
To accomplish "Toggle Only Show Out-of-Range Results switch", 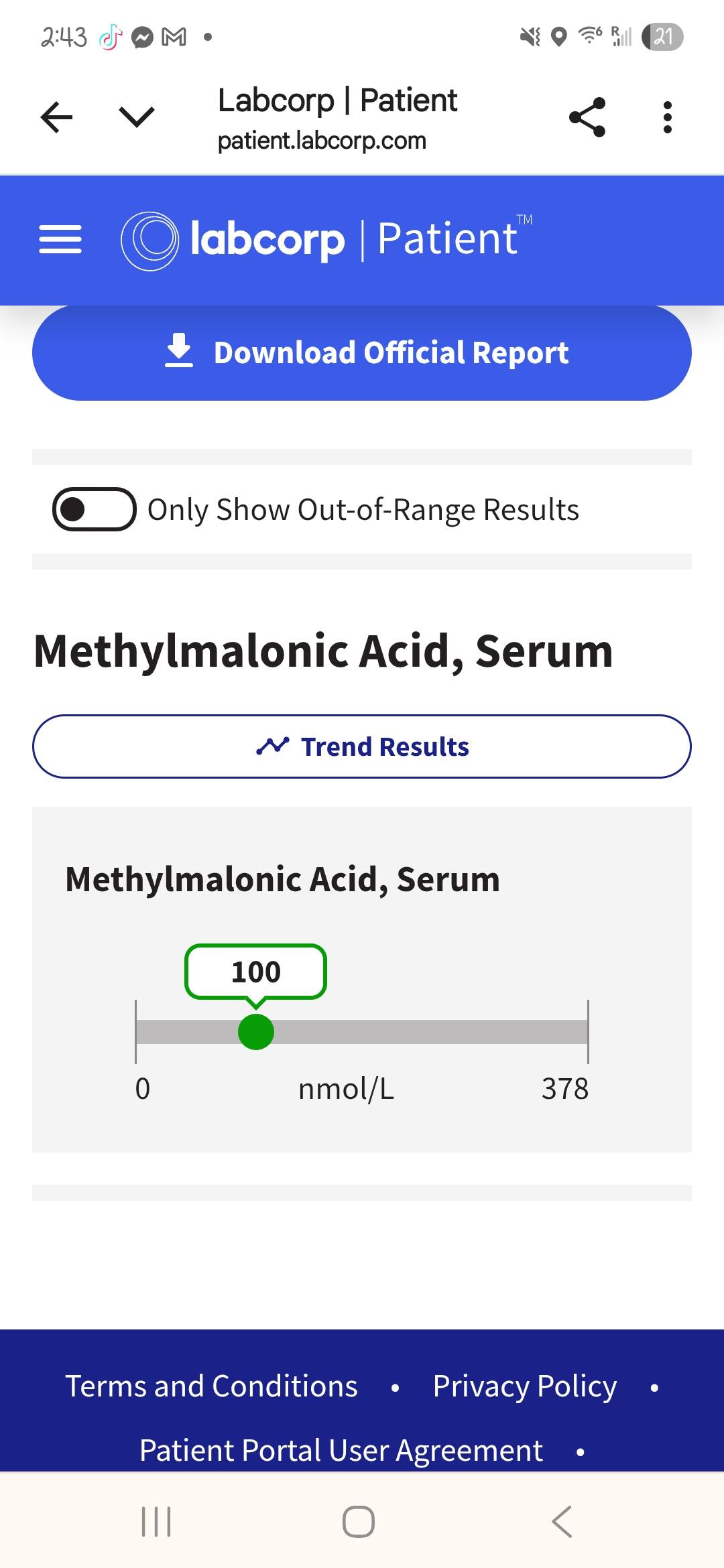I will pos(95,509).
